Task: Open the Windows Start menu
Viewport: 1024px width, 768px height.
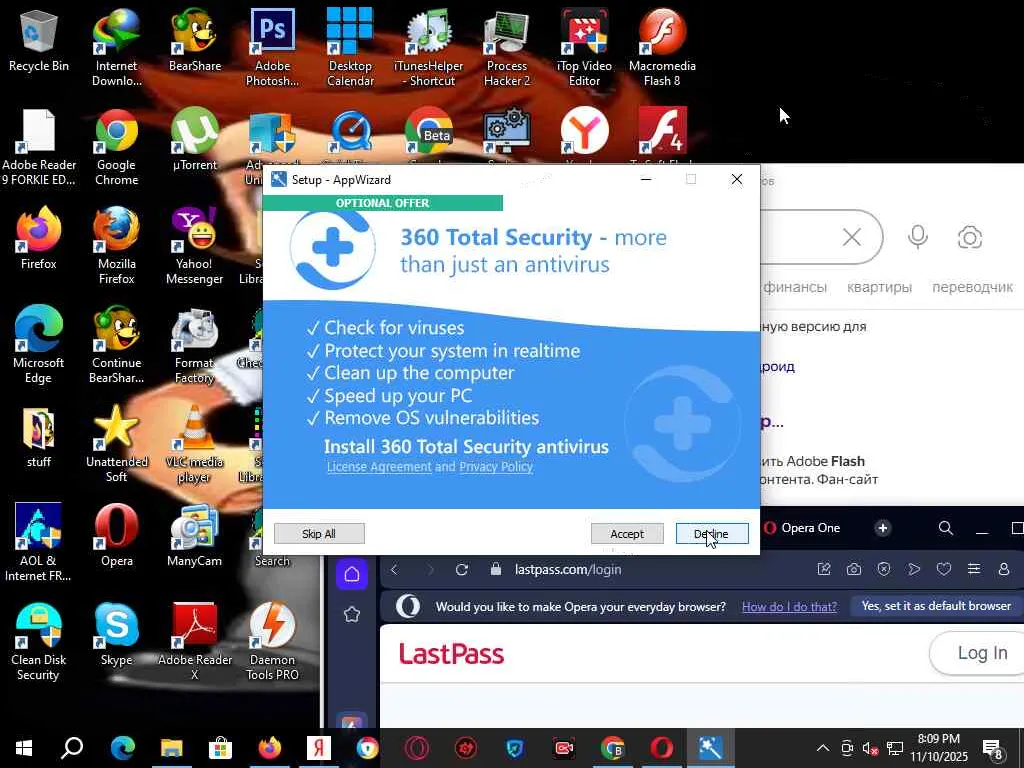Action: [24, 748]
